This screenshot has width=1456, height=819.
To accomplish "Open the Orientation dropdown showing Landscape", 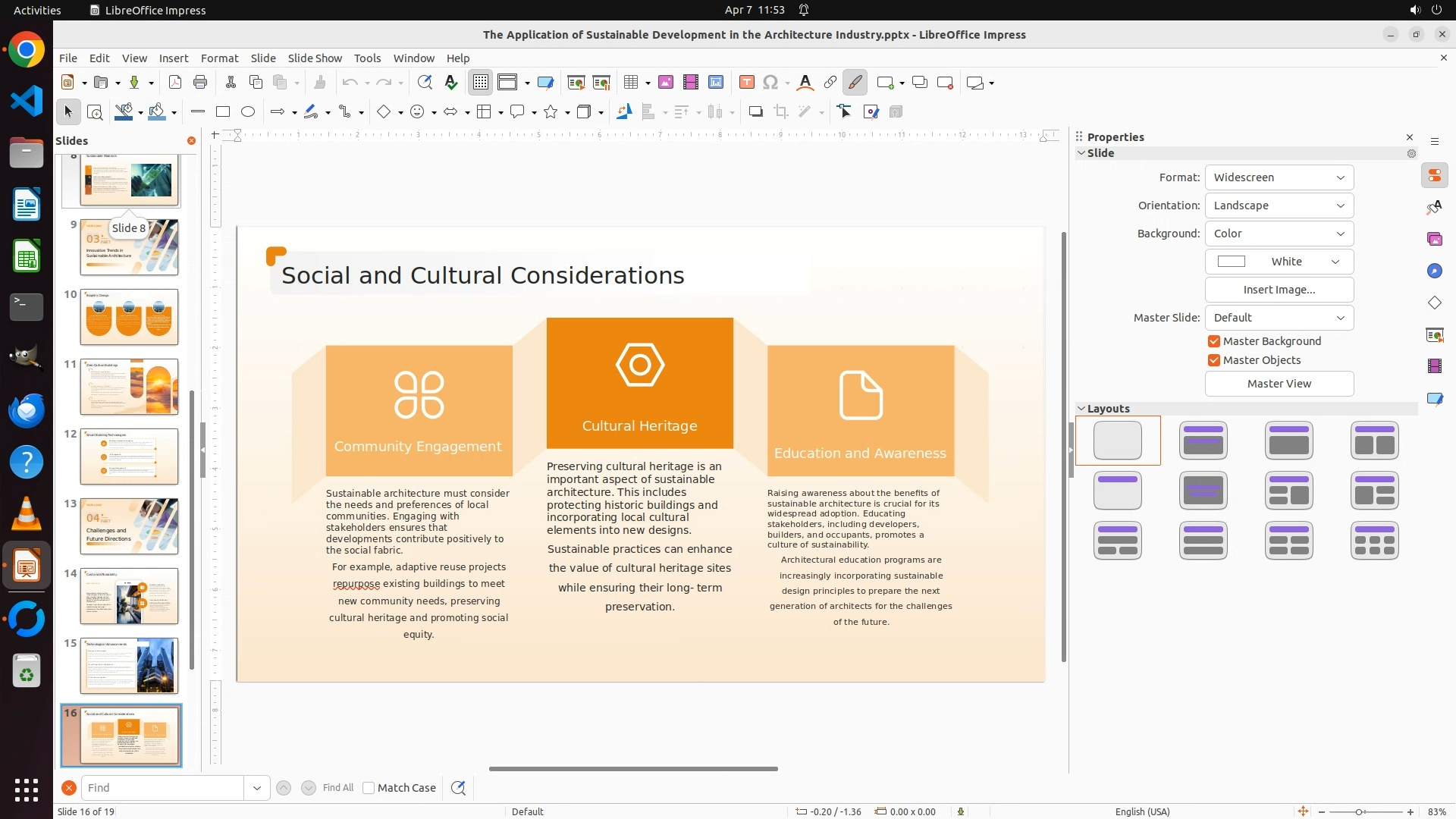I will coord(1279,206).
